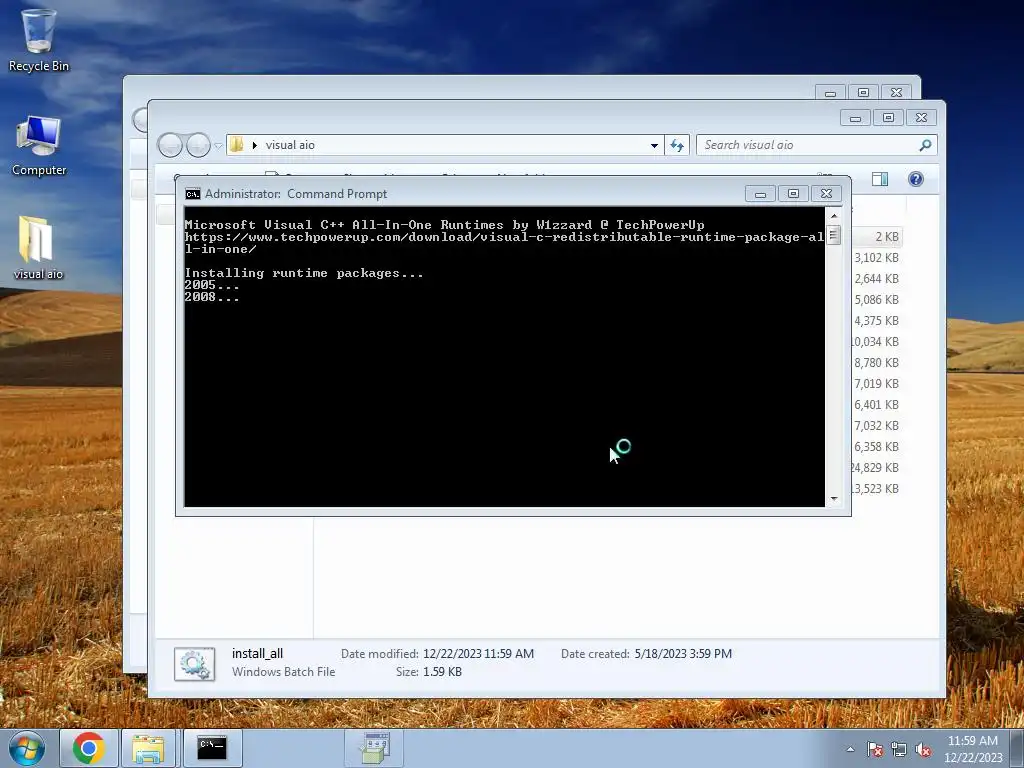This screenshot has width=1024, height=768.
Task: Maximize the rear Explorer window
Action: coord(863,93)
